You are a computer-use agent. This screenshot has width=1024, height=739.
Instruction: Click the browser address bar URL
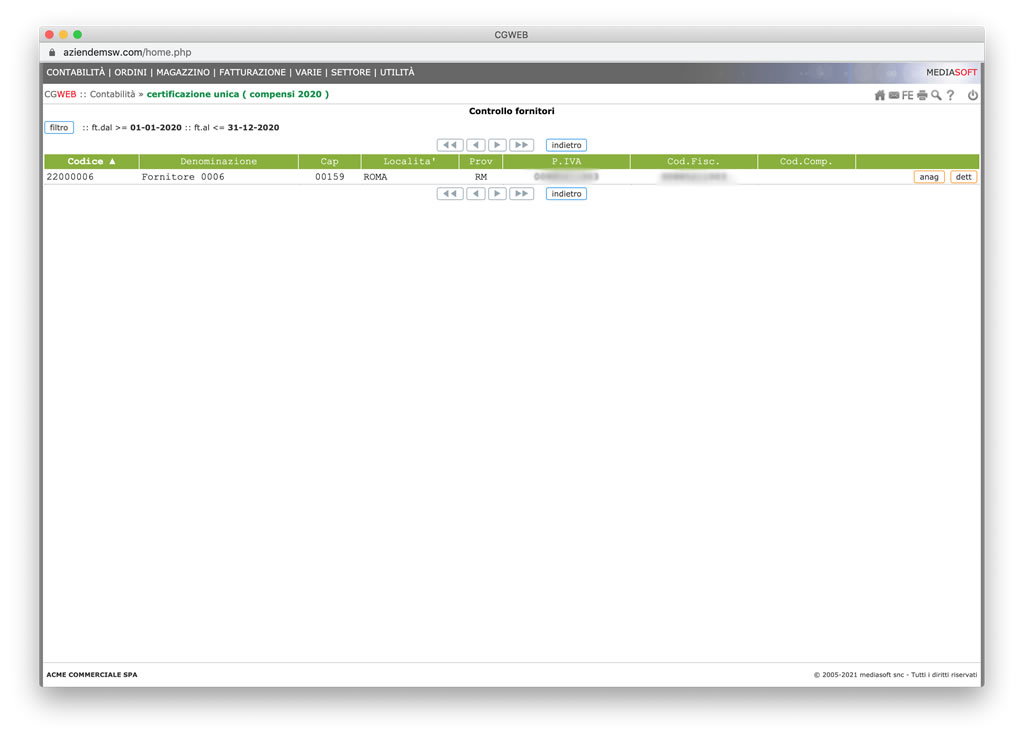pyautogui.click(x=127, y=52)
